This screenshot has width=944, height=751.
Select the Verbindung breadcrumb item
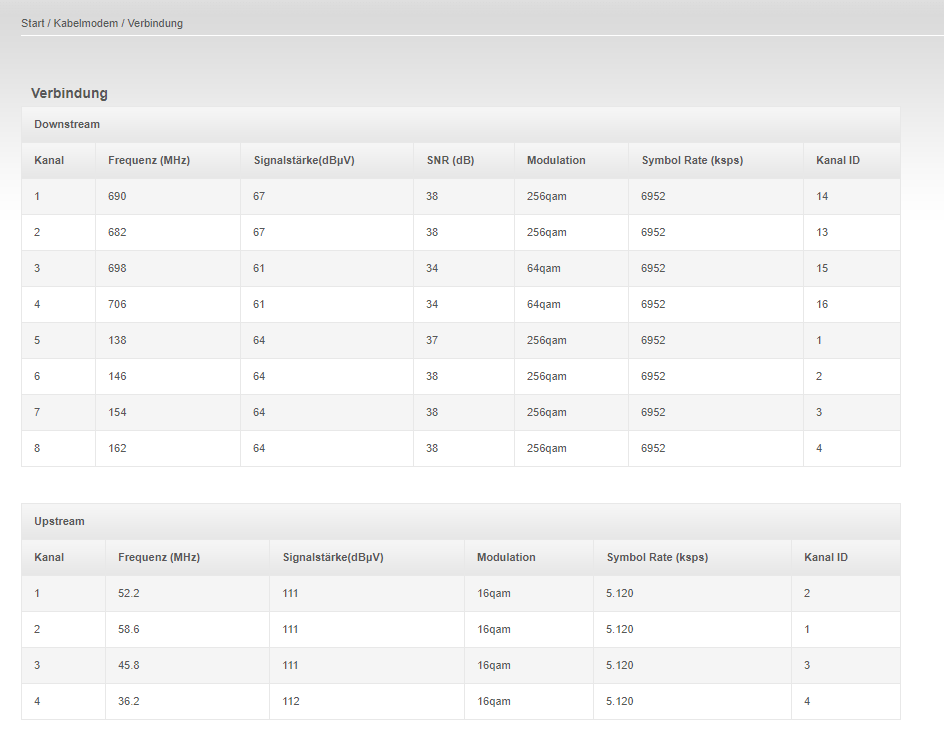pos(155,23)
